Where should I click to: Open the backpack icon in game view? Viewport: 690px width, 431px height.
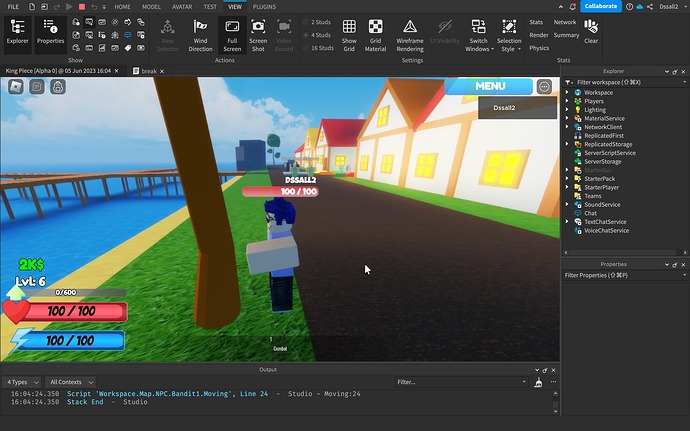pyautogui.click(x=58, y=87)
